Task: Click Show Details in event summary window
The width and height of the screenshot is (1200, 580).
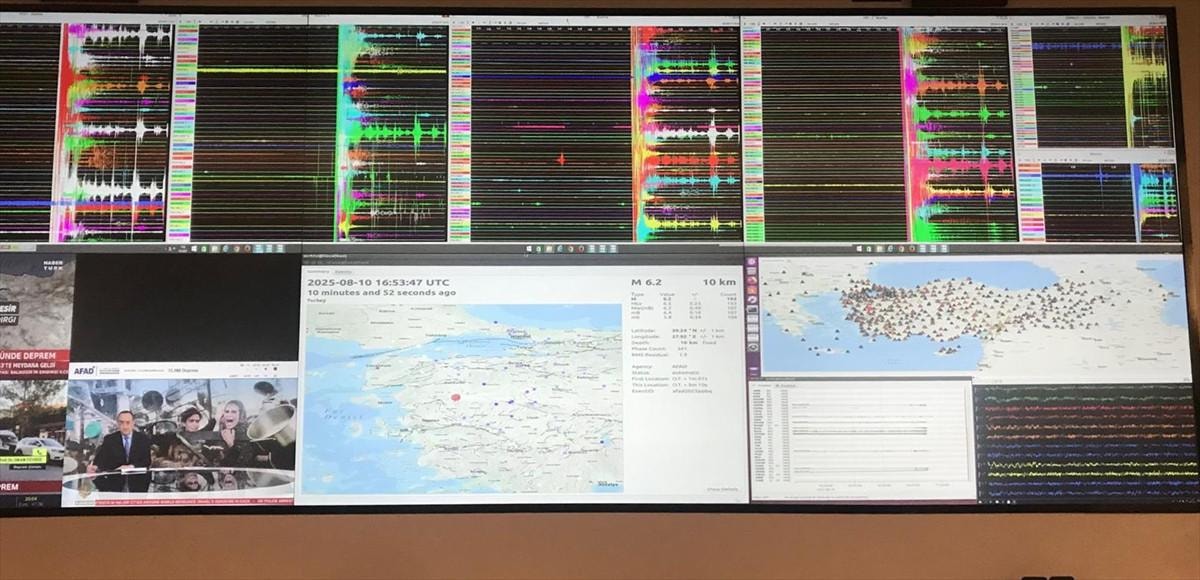Action: (x=722, y=489)
